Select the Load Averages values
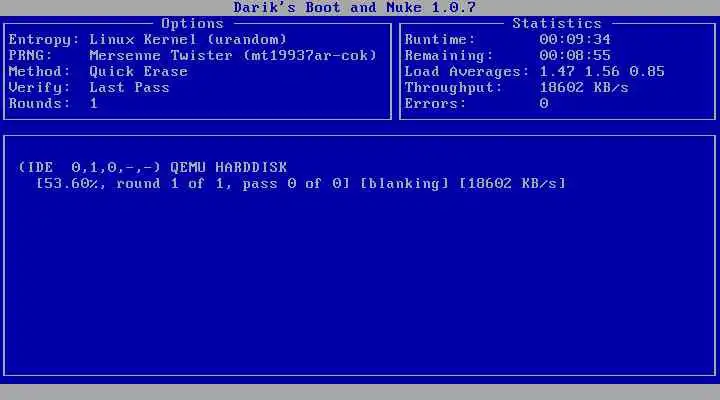Viewport: 720px width, 400px height. tap(602, 72)
